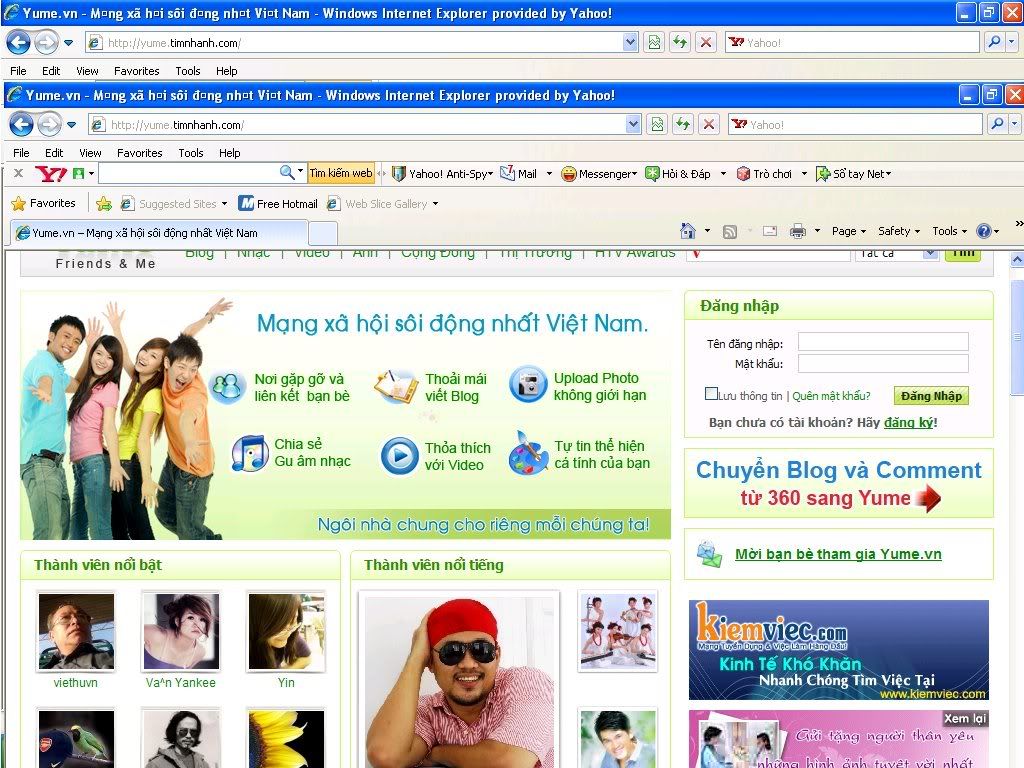Open the Help menu in the front window
Viewport: 1024px width, 768px height.
[x=229, y=153]
